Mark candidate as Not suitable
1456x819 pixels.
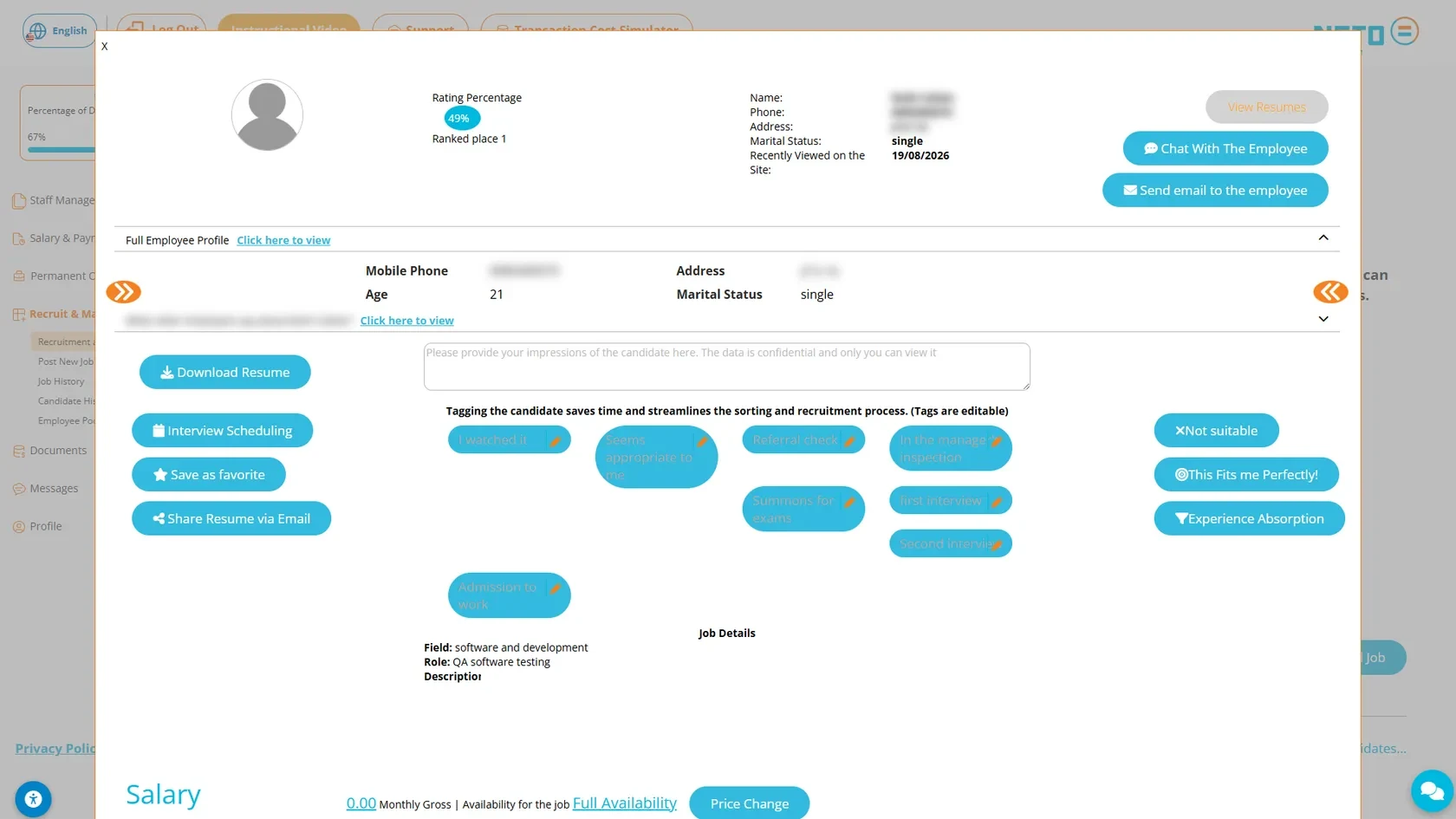click(1217, 431)
